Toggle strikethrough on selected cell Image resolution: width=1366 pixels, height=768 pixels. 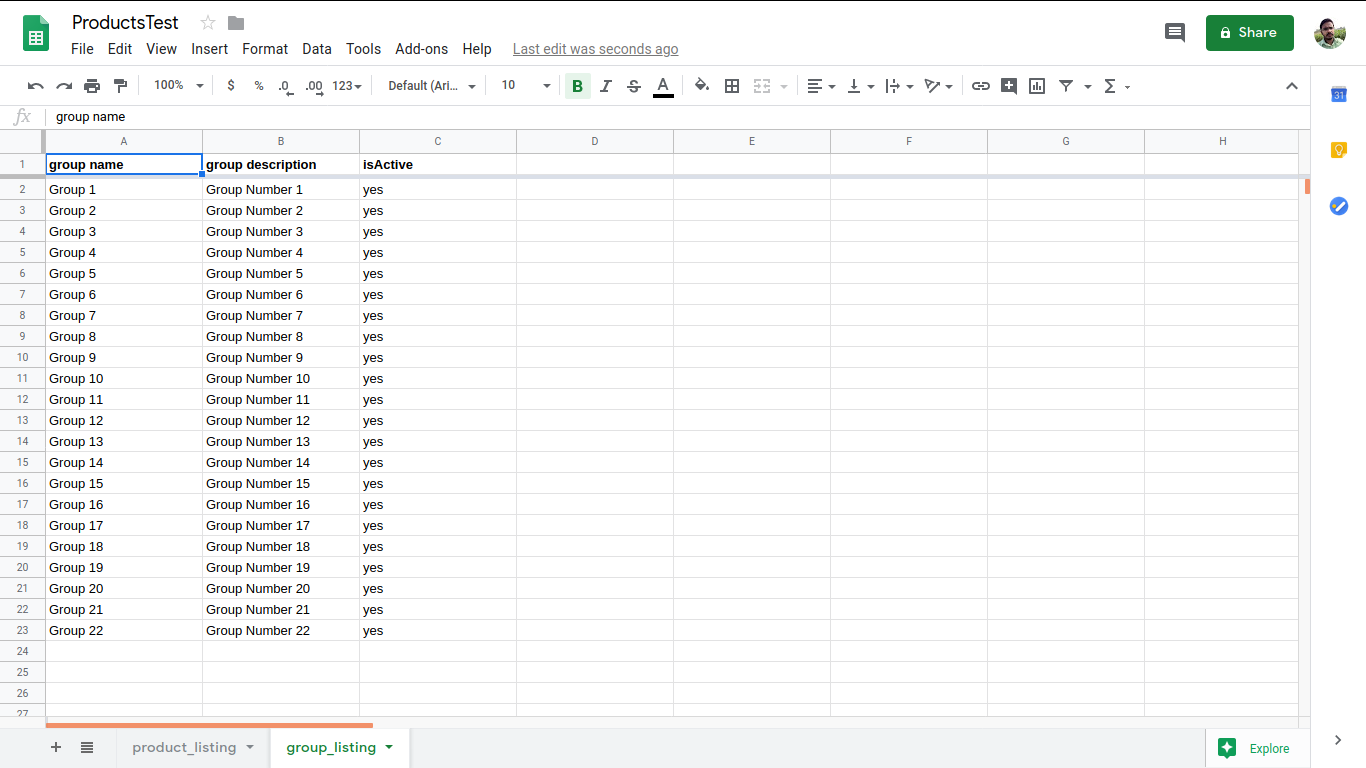coord(633,86)
